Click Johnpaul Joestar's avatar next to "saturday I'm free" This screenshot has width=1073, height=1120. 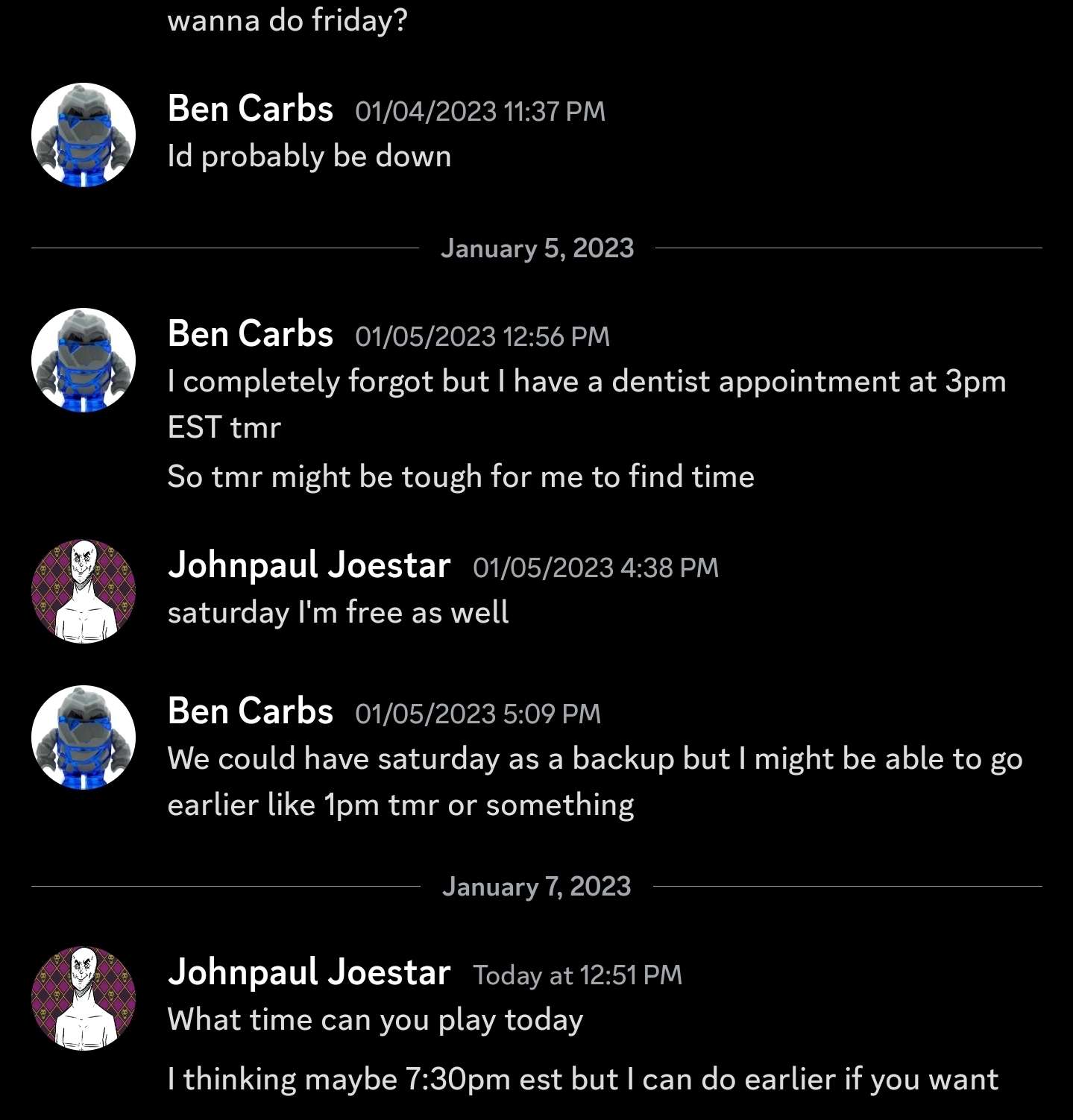[82, 590]
